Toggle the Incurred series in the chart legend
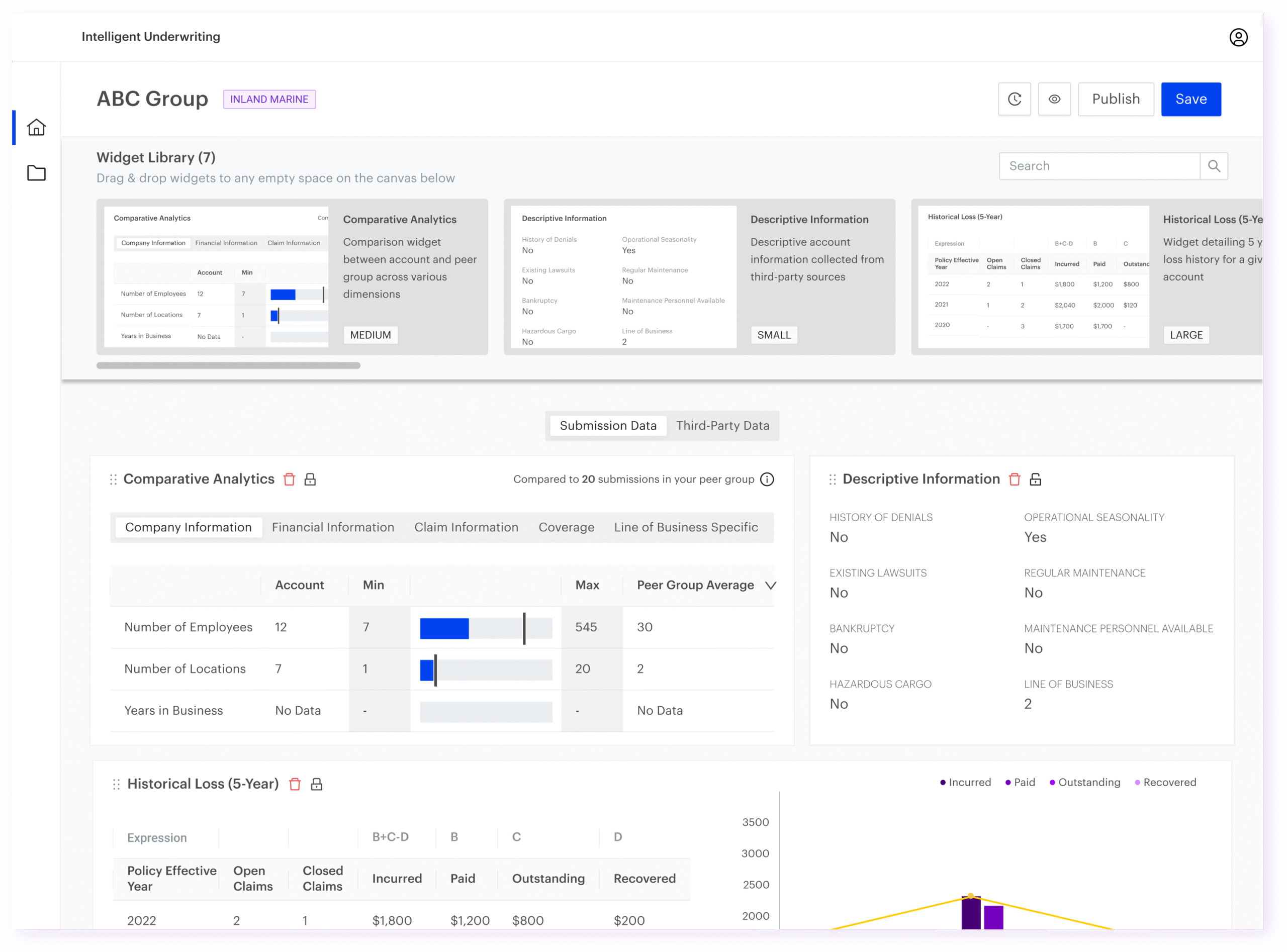 click(x=965, y=782)
